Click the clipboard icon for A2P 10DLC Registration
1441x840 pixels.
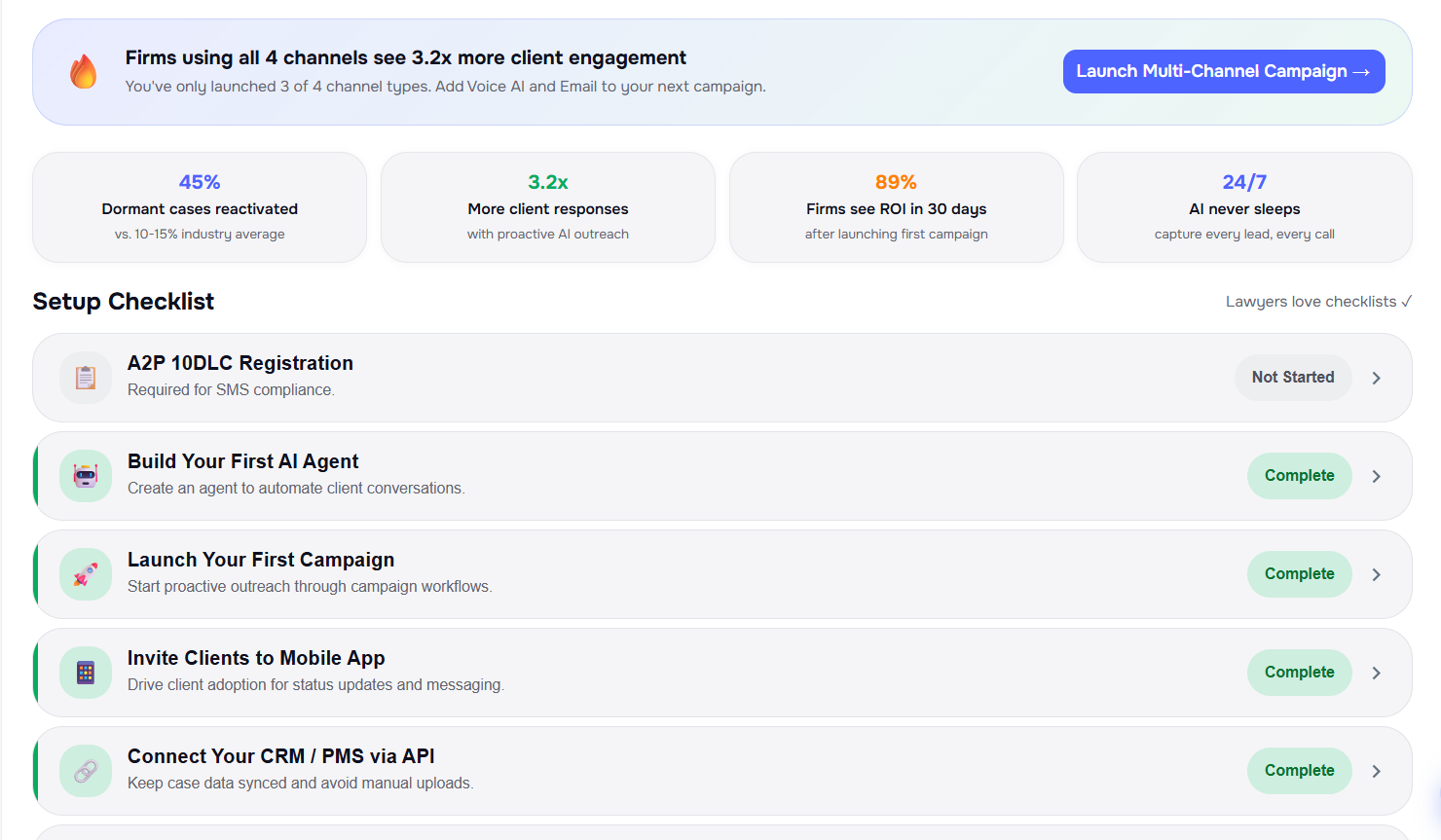click(86, 378)
